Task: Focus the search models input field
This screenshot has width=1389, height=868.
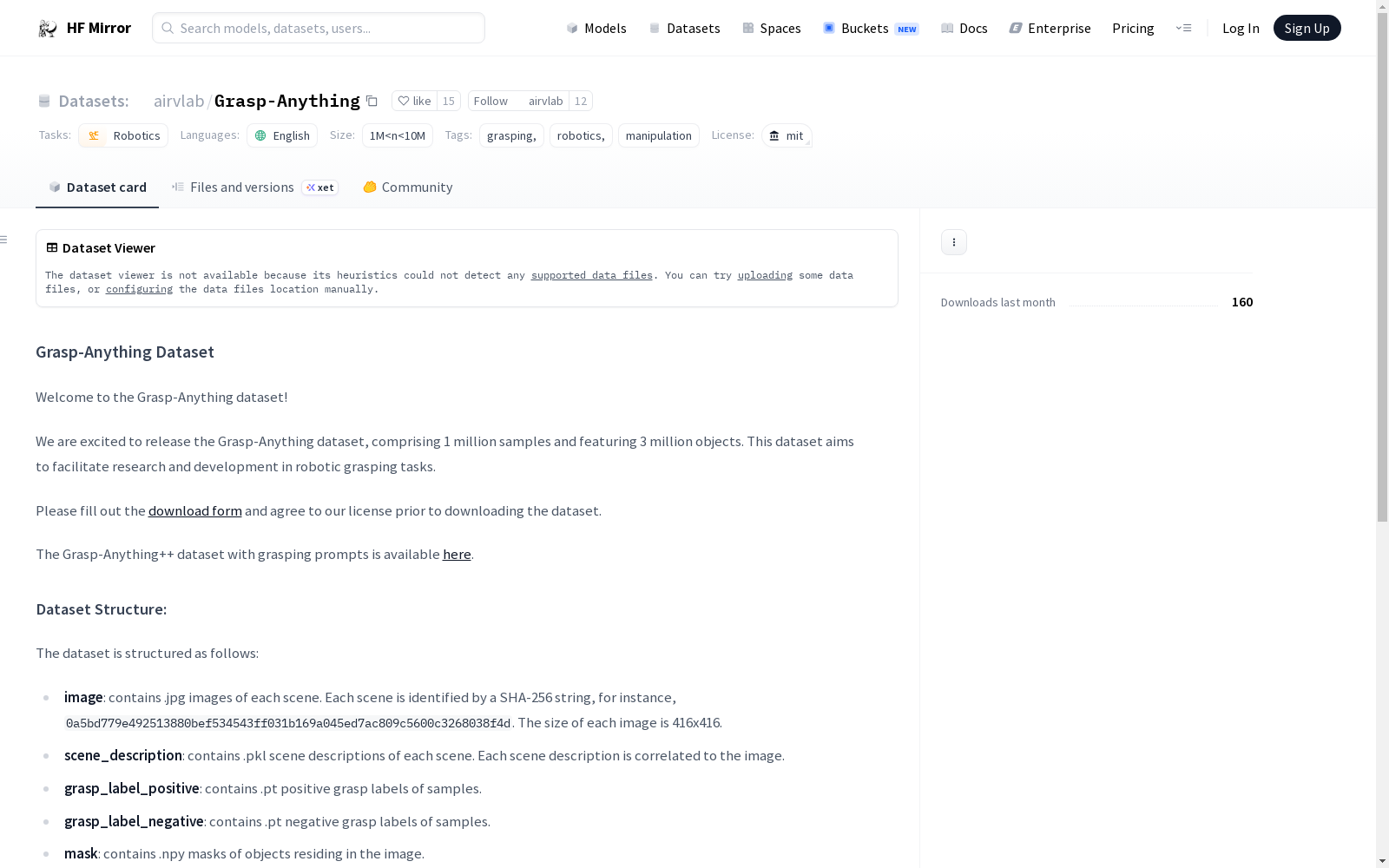Action: click(x=319, y=28)
